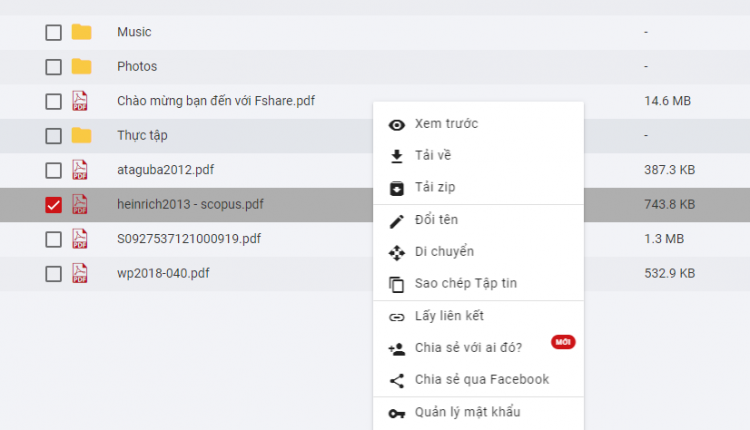Screen dimensions: 750x430
Task: Click the 743.8 KB size value
Action: (670, 204)
